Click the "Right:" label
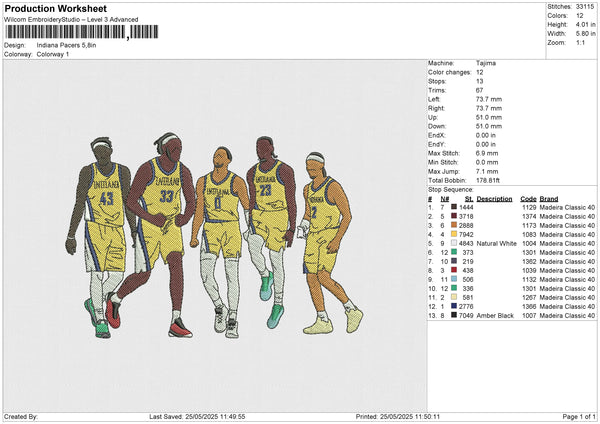Viewport: 600px width, 424px height. [436, 108]
